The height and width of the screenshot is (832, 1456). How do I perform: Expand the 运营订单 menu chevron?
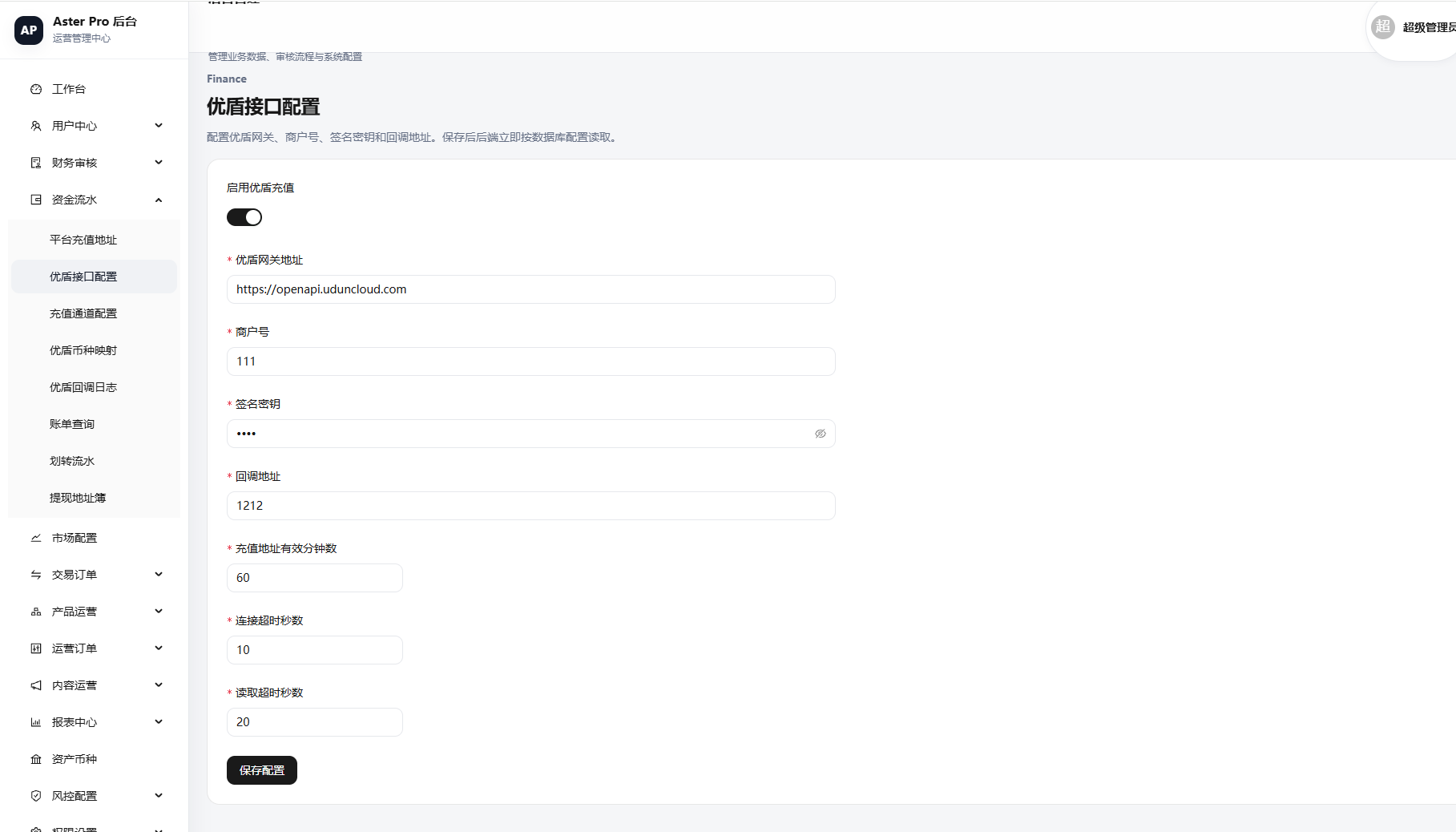(x=159, y=648)
